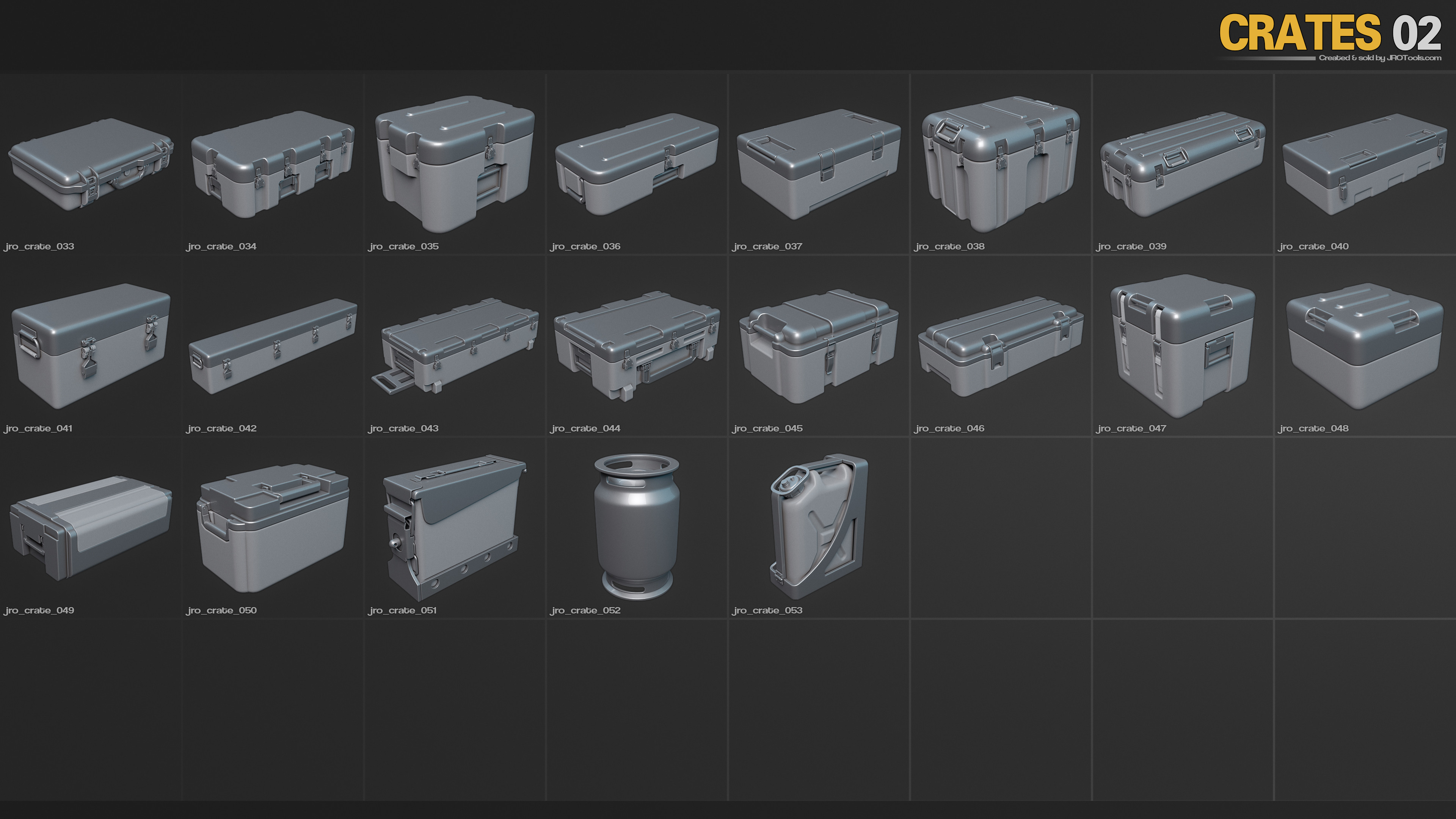This screenshot has width=1456, height=819.
Task: Click the jro_crate_046 name label
Action: [949, 428]
